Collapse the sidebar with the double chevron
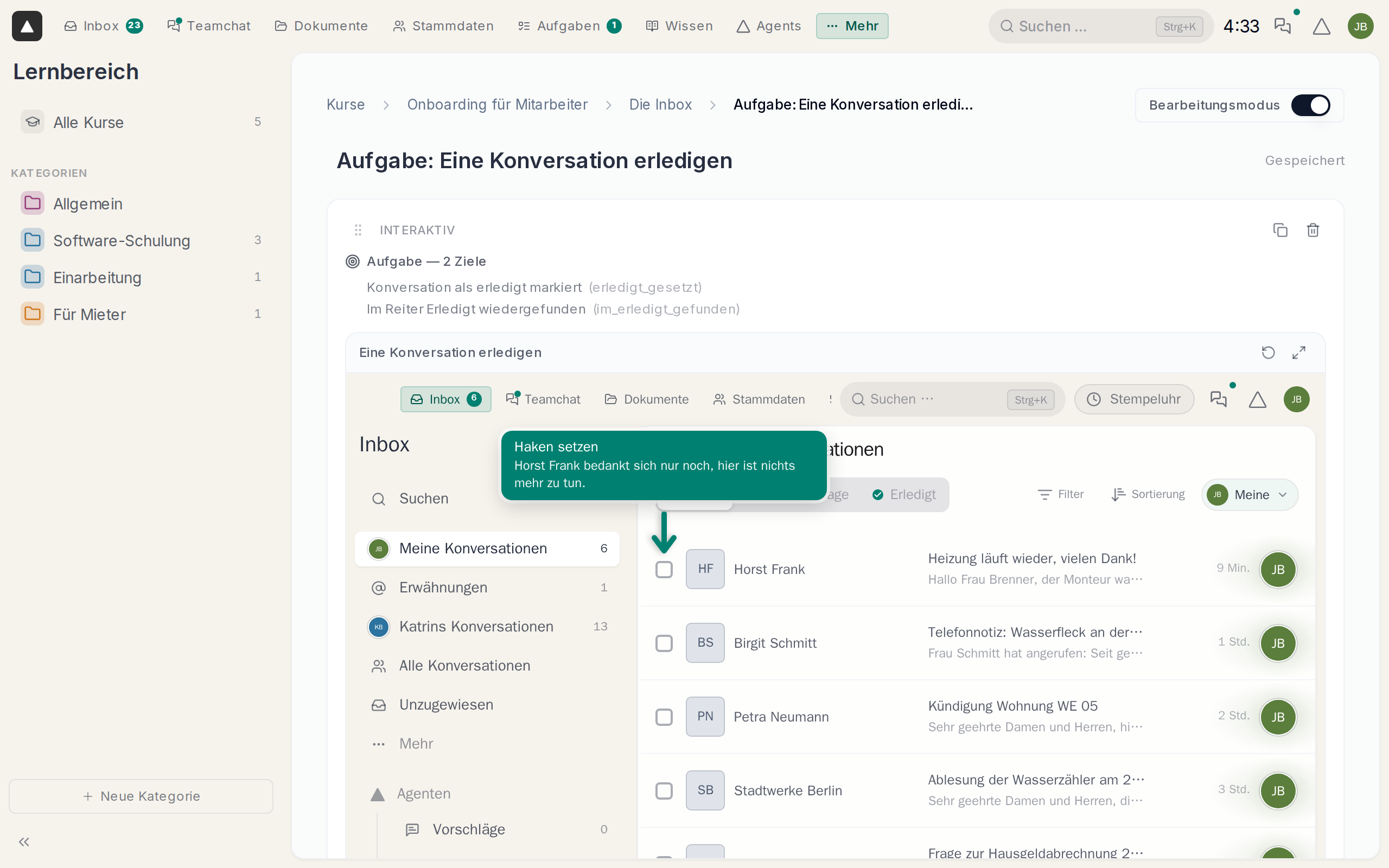 click(x=24, y=841)
